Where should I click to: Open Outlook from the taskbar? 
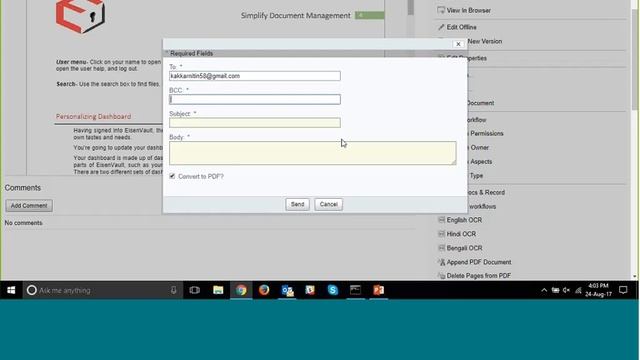click(287, 290)
